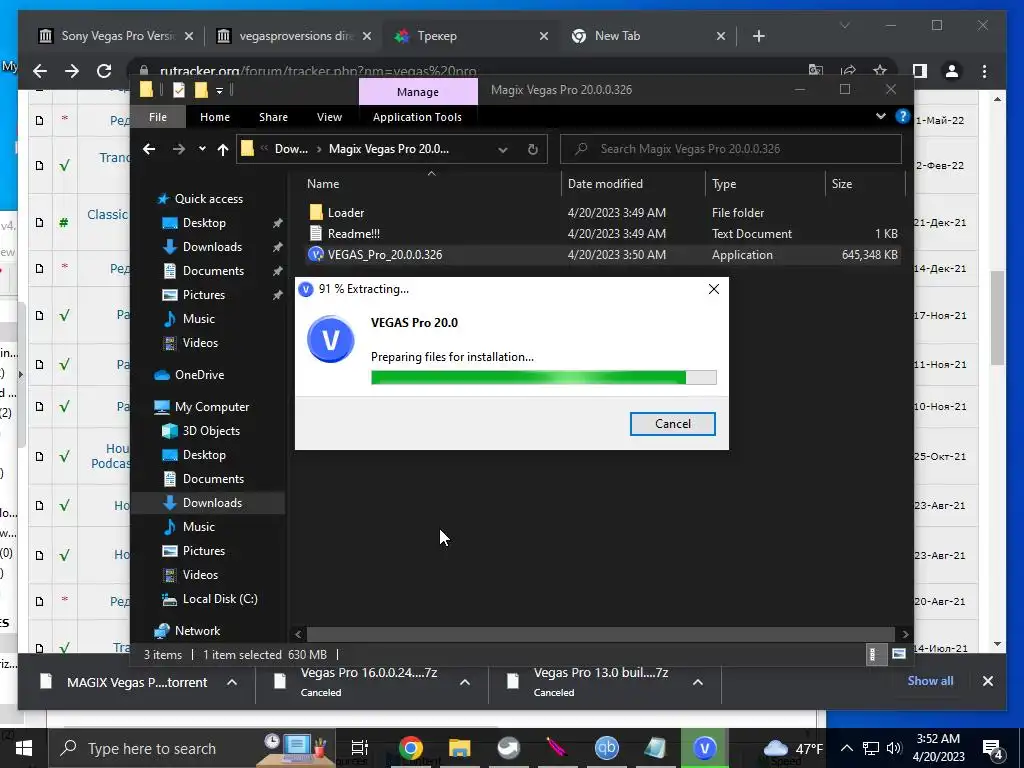Expand MAGIX Vegas torrent download options
Viewport: 1024px width, 768px height.
(x=232, y=682)
